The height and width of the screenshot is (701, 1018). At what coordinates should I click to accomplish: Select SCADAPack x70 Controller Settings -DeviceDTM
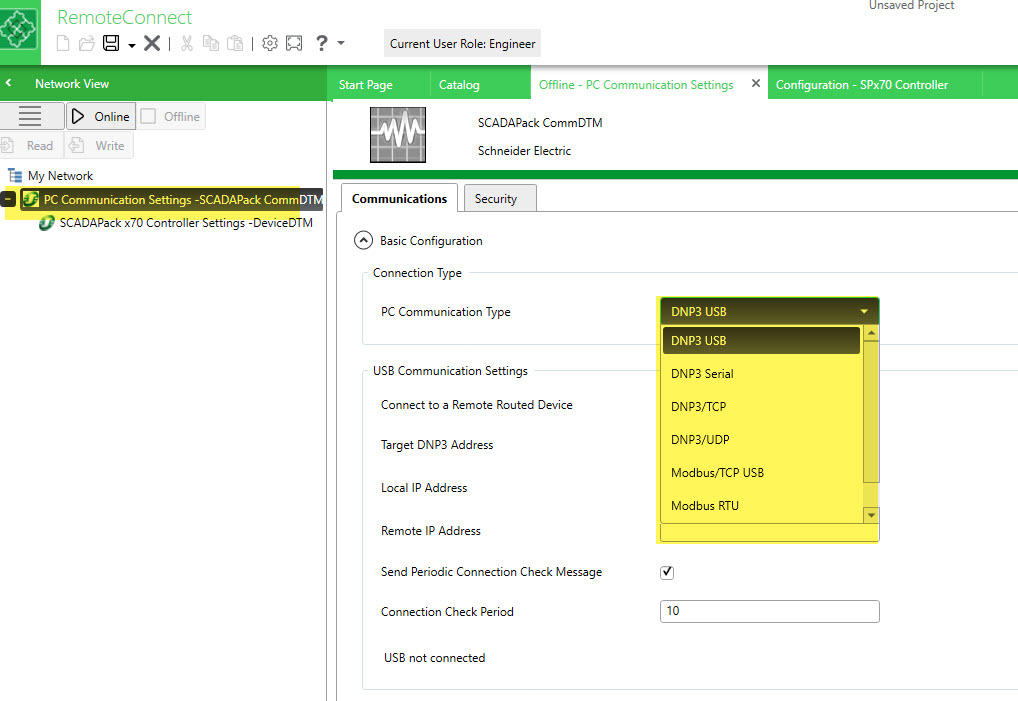coord(186,223)
